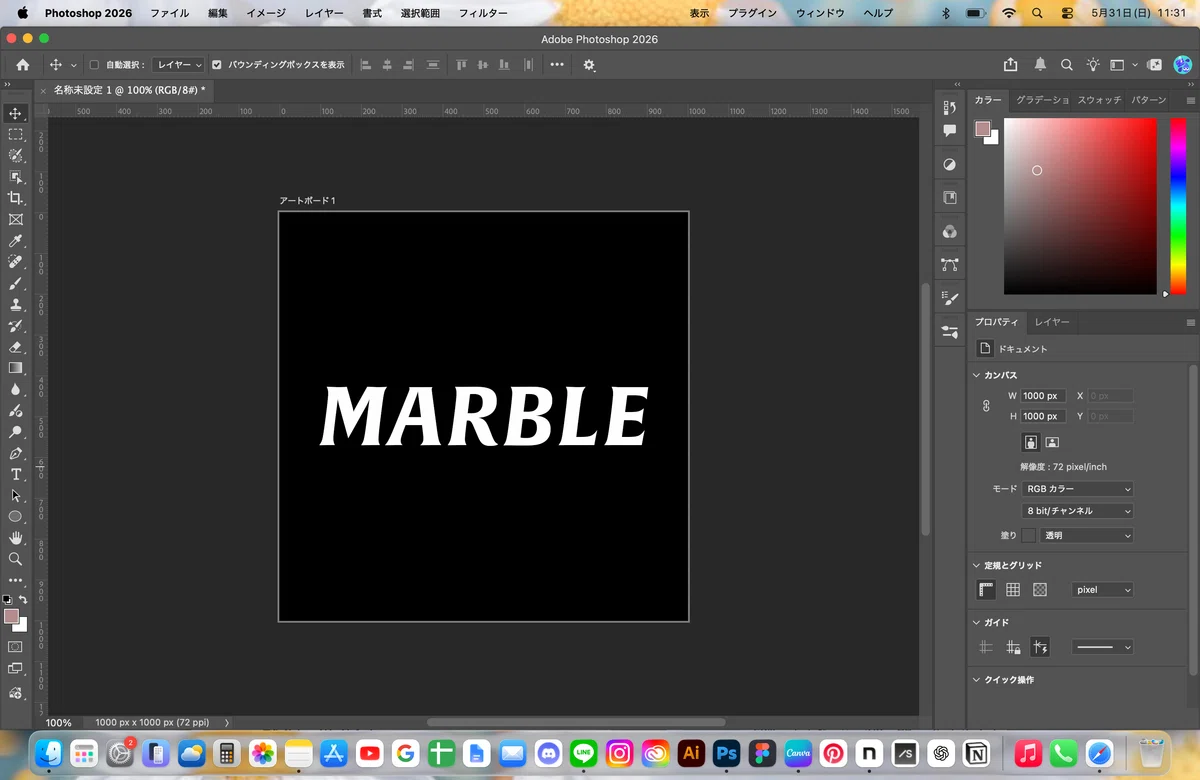
Task: Select the Eyedropper tool
Action: pyautogui.click(x=15, y=241)
